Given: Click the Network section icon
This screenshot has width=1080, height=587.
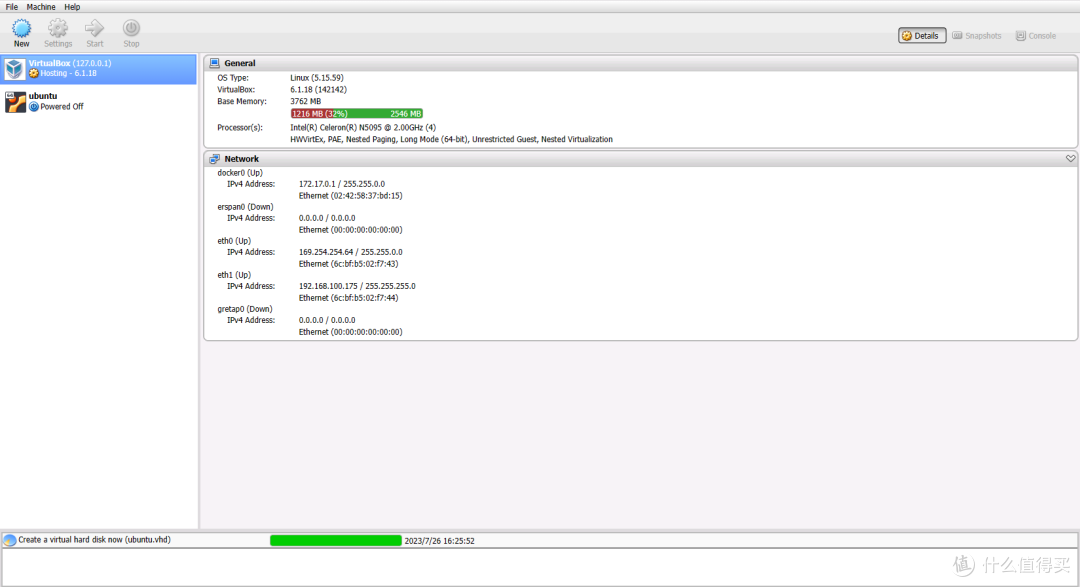Looking at the screenshot, I should coord(214,158).
